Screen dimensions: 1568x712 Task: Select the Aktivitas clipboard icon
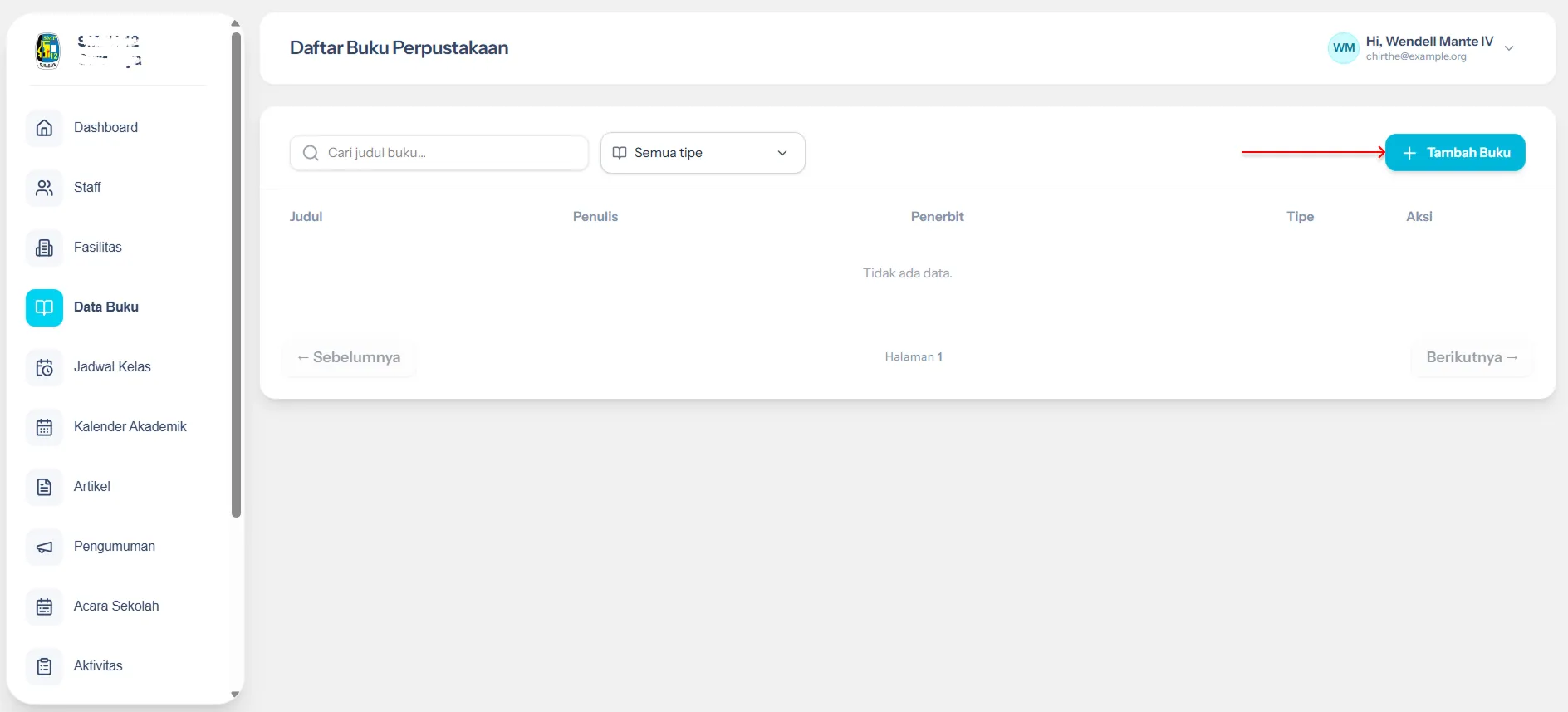tap(44, 666)
